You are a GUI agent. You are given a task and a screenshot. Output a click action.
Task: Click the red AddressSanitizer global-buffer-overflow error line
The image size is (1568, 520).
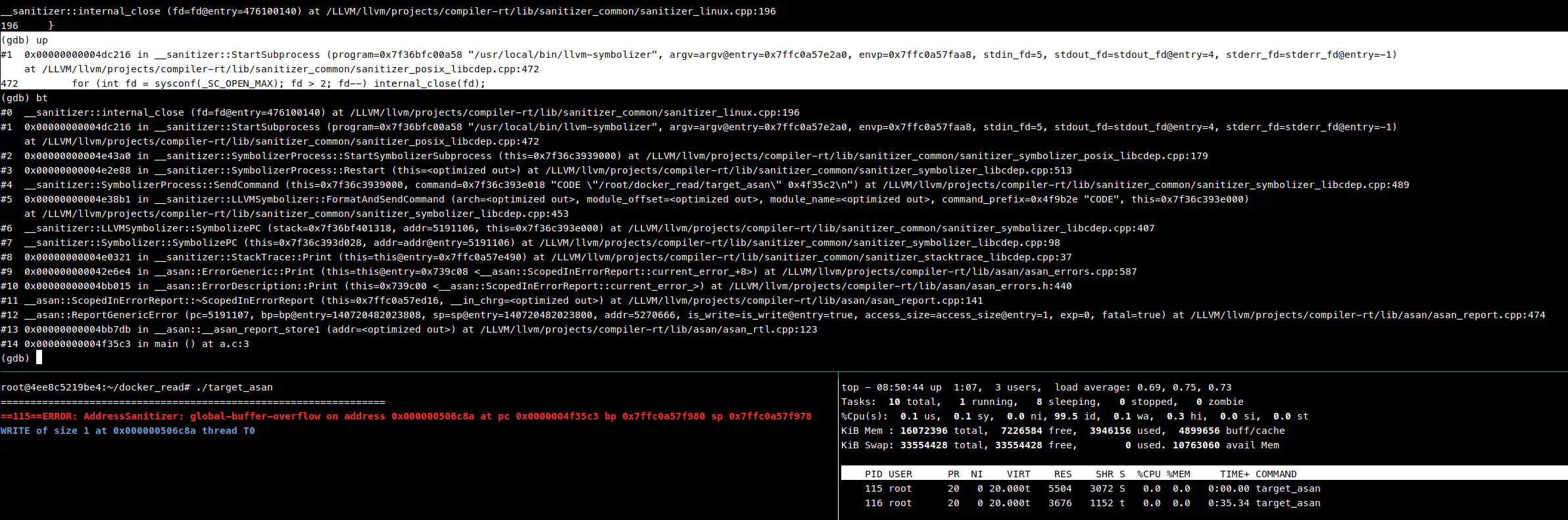pos(406,416)
